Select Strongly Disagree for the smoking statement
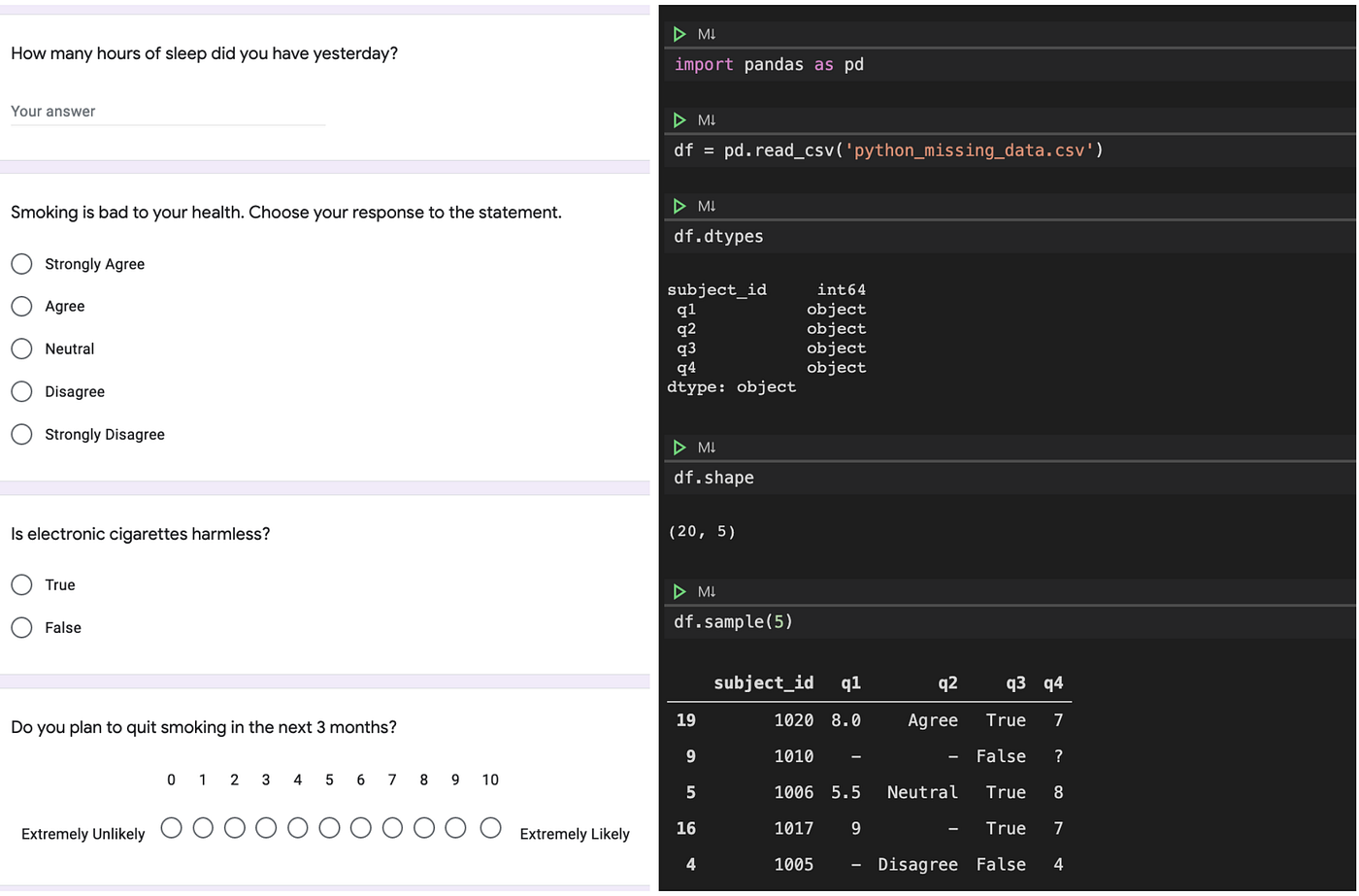The image size is (1359, 896). pyautogui.click(x=21, y=434)
